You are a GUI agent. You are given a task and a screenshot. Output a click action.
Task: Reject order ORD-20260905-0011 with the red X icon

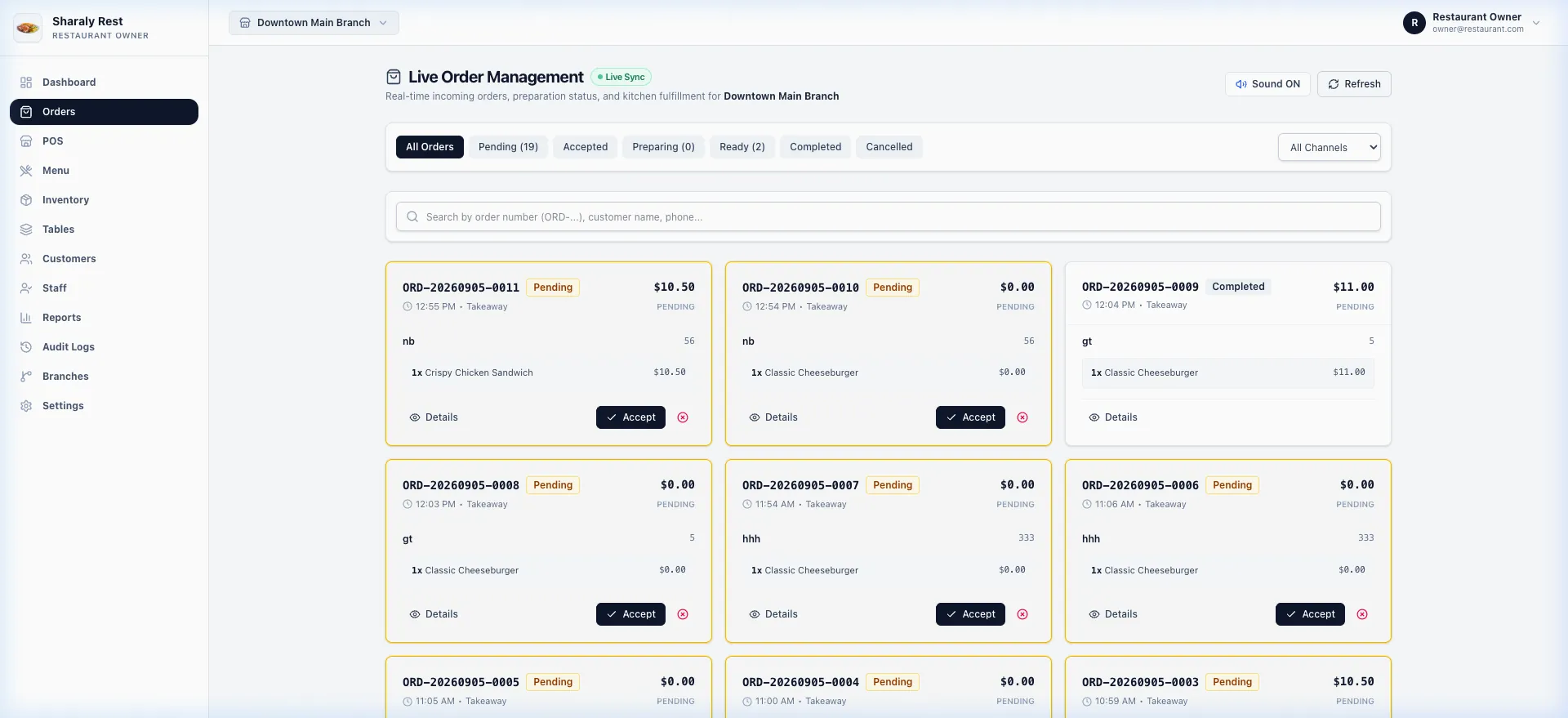tap(683, 417)
